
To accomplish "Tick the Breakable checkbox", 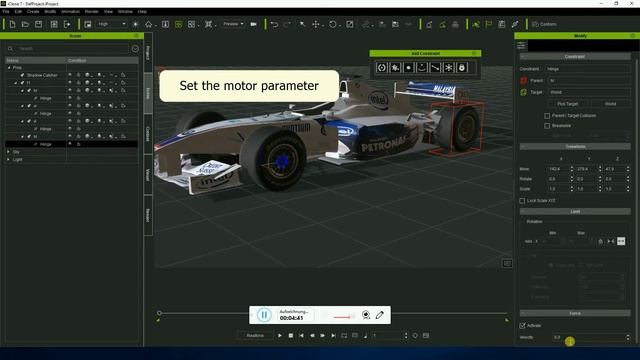I will (547, 126).
